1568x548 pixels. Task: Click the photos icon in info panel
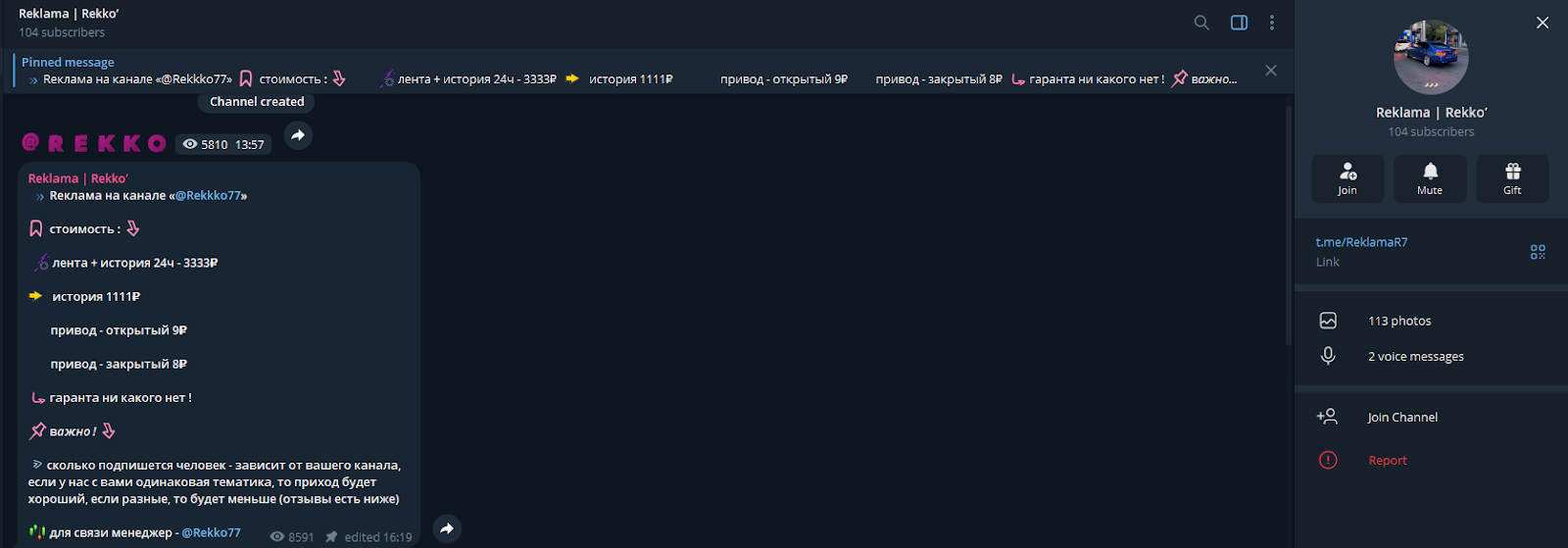click(x=1328, y=321)
